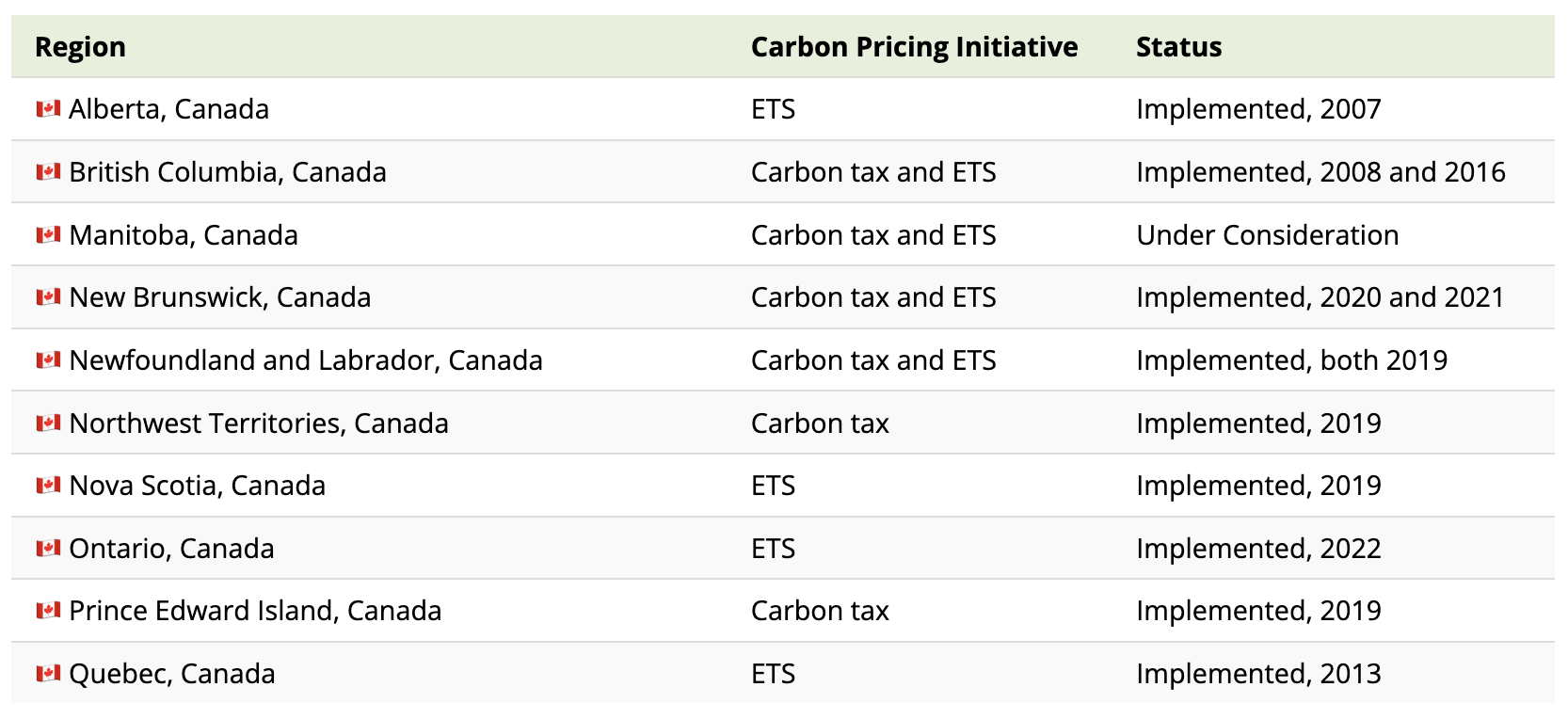Click Implemented, 2013 status for Quebec
The image size is (1568, 719).
point(1258,674)
